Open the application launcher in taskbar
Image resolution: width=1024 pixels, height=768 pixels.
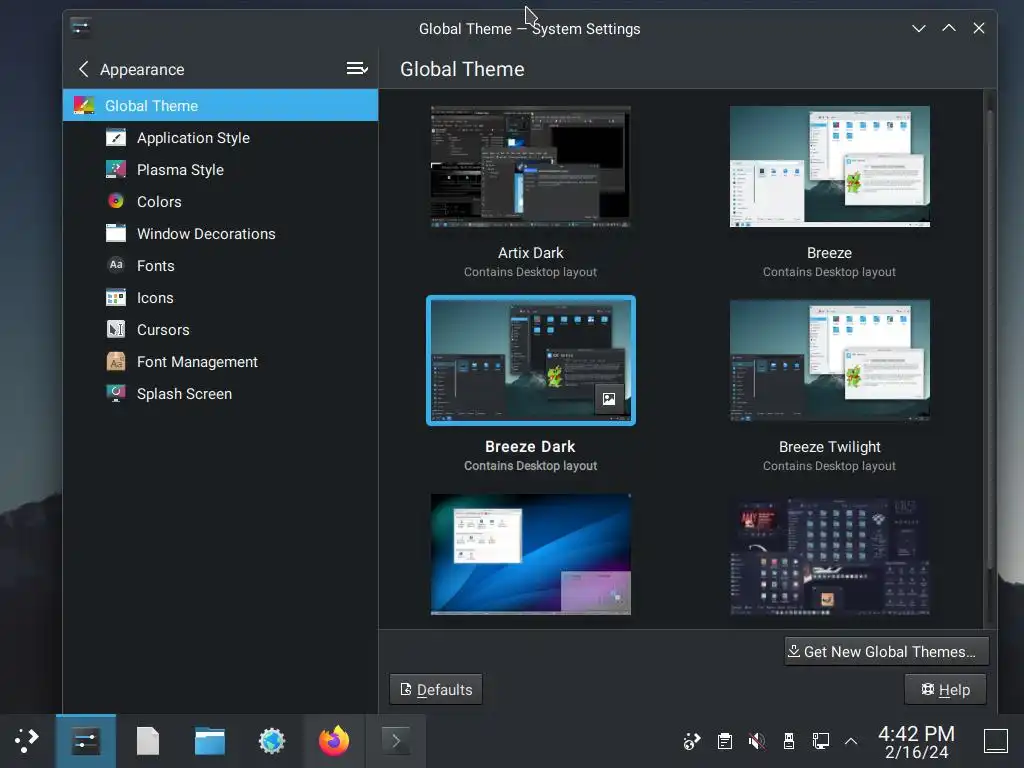pyautogui.click(x=27, y=741)
